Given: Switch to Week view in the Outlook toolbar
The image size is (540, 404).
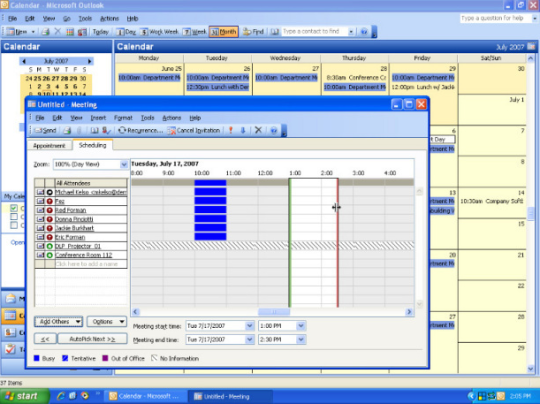Looking at the screenshot, I should 195,32.
